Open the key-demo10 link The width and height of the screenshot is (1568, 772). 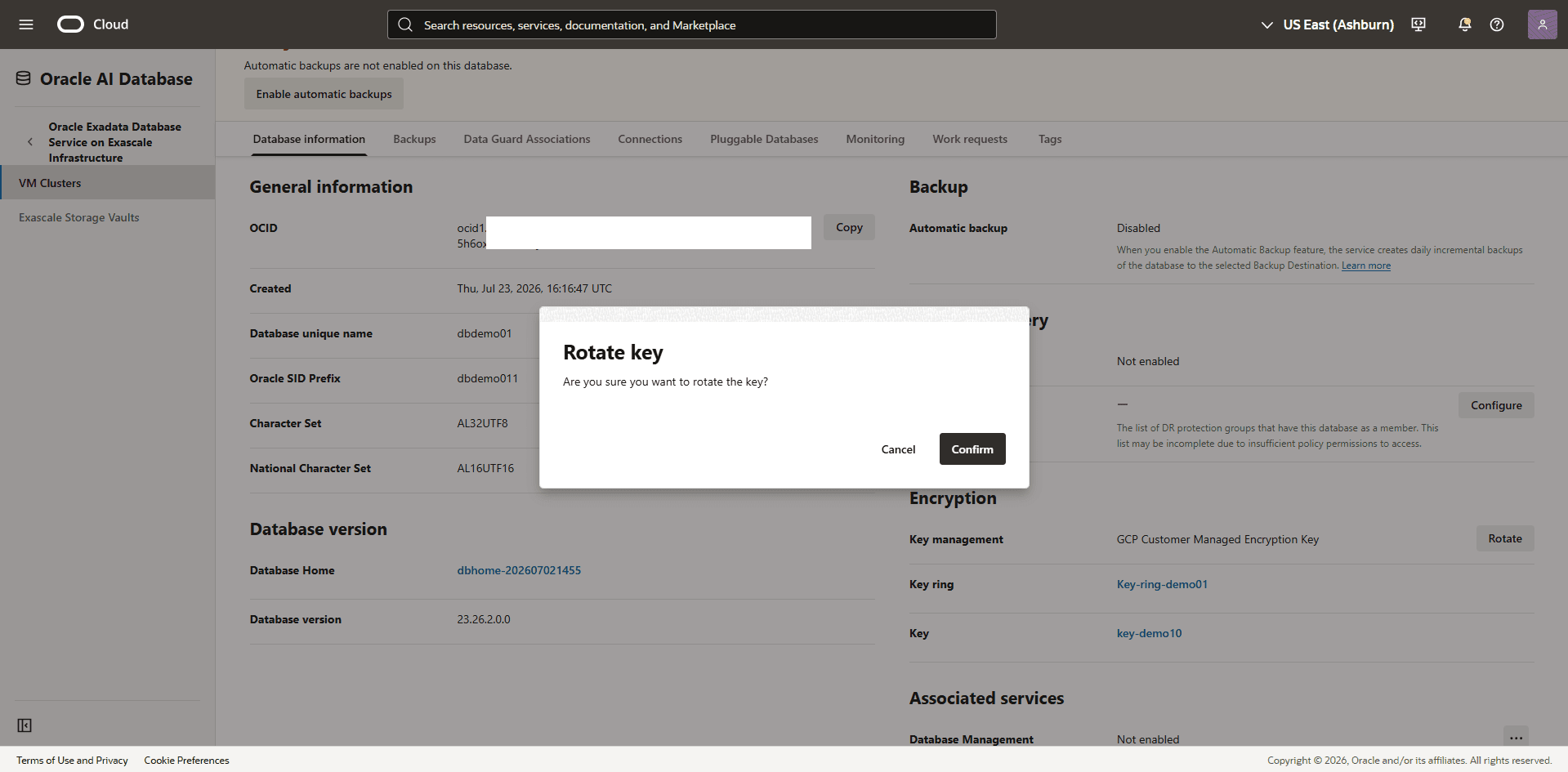tap(1149, 633)
